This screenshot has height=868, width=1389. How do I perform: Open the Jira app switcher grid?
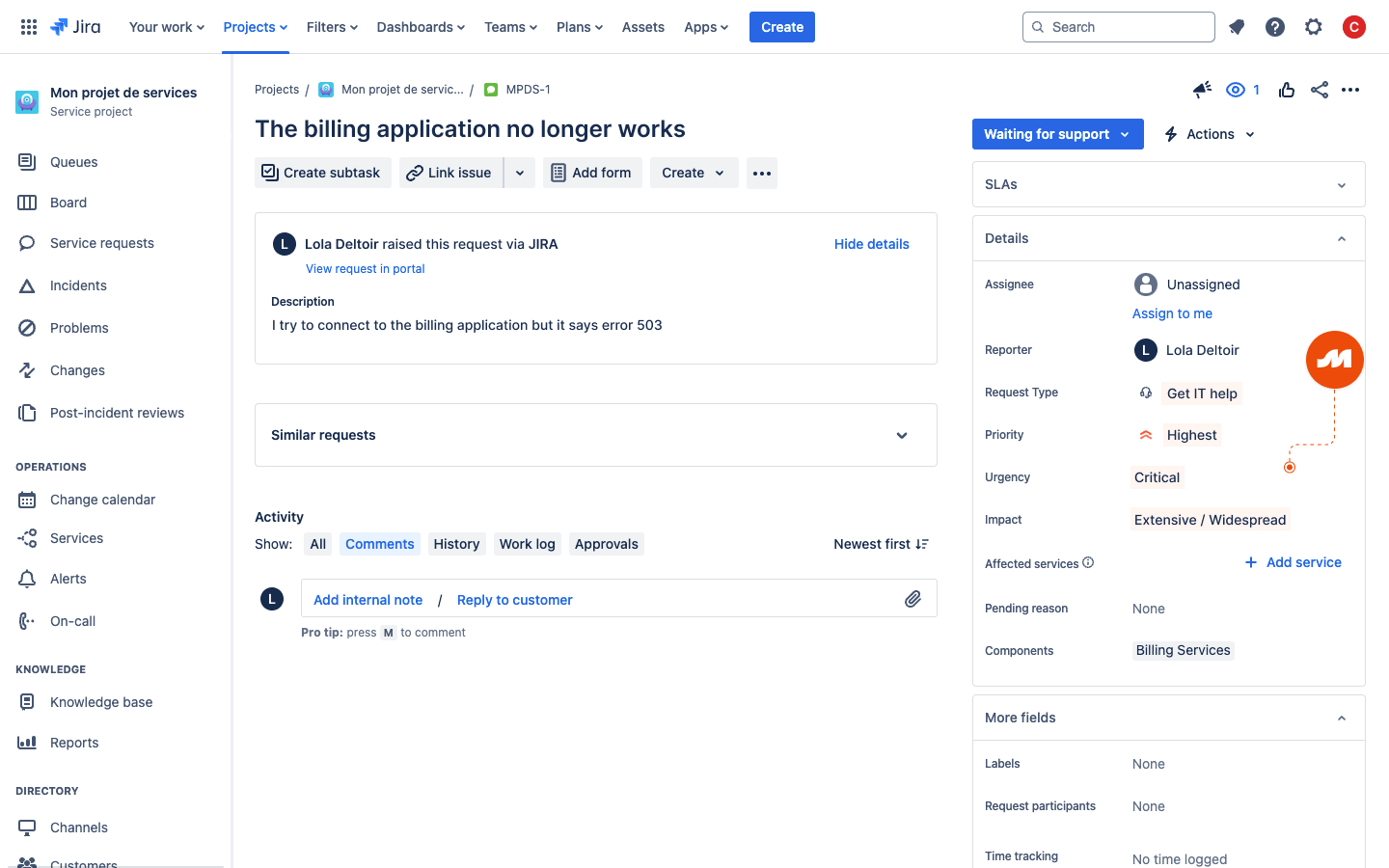click(29, 27)
